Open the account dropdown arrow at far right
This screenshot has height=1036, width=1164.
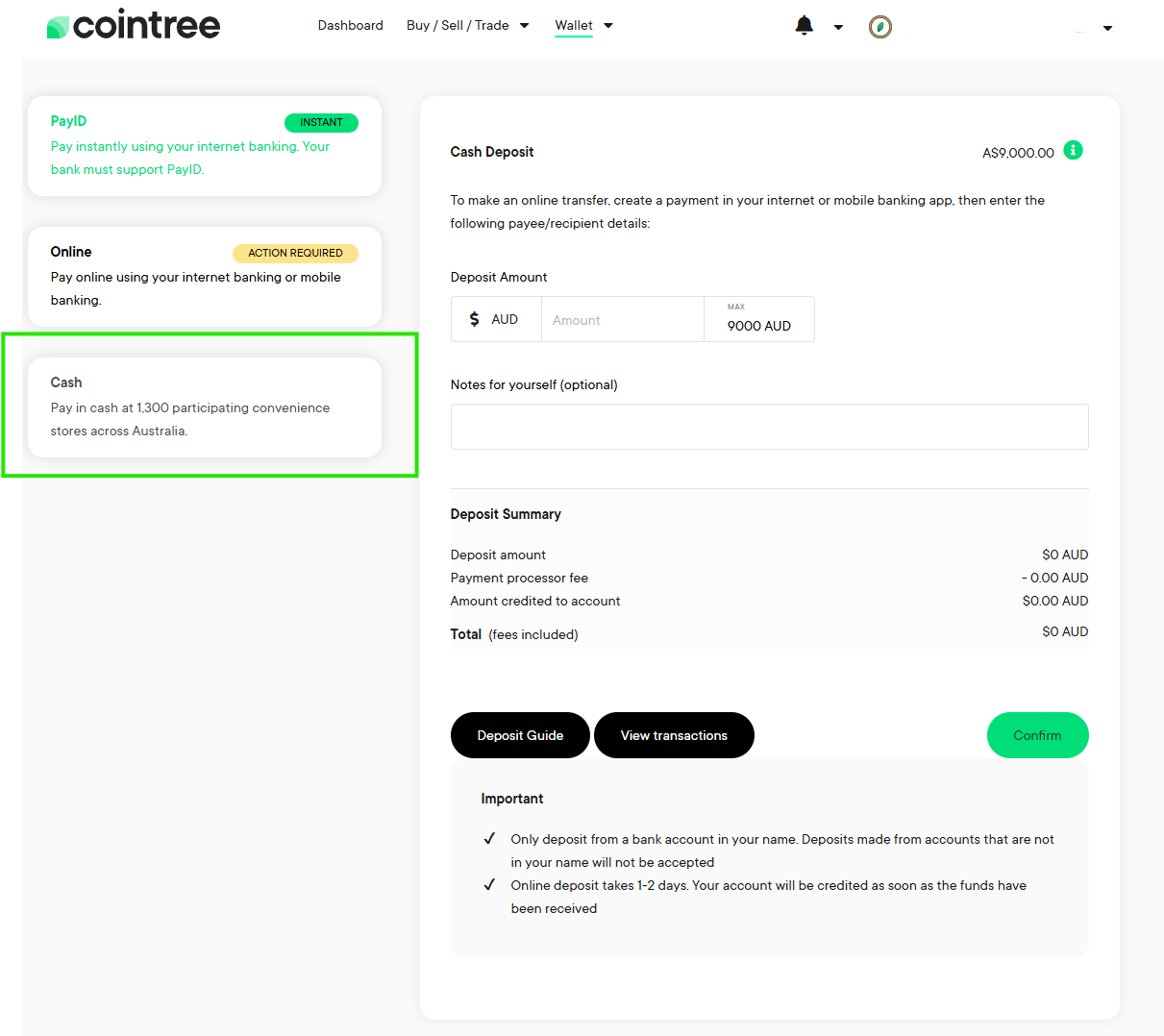(1107, 29)
